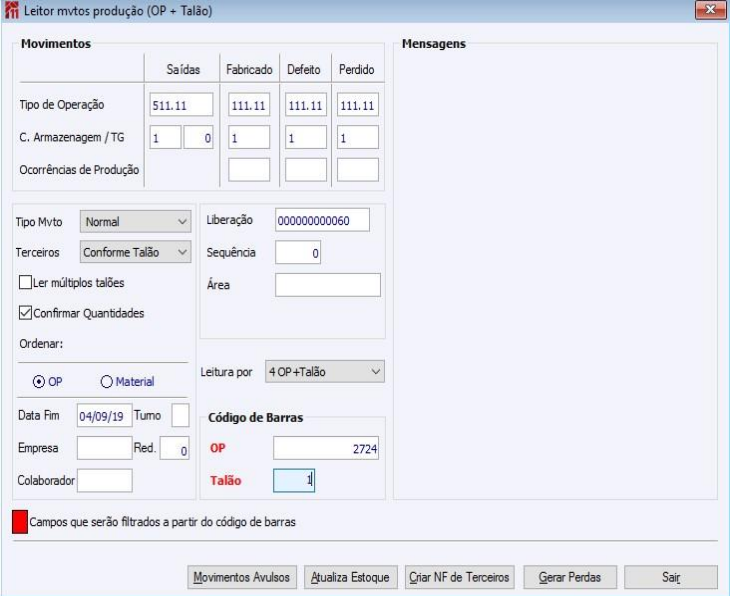Uncheck Confirmar Quantidades checkbox
Image resolution: width=730 pixels, height=596 pixels.
[x=25, y=313]
